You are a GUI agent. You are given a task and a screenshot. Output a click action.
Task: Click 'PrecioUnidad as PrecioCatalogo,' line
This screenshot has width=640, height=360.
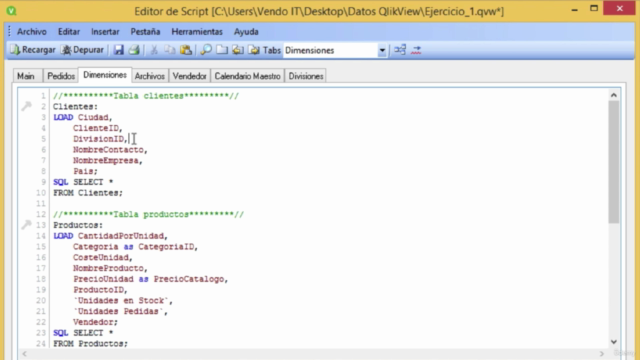pyautogui.click(x=150, y=279)
